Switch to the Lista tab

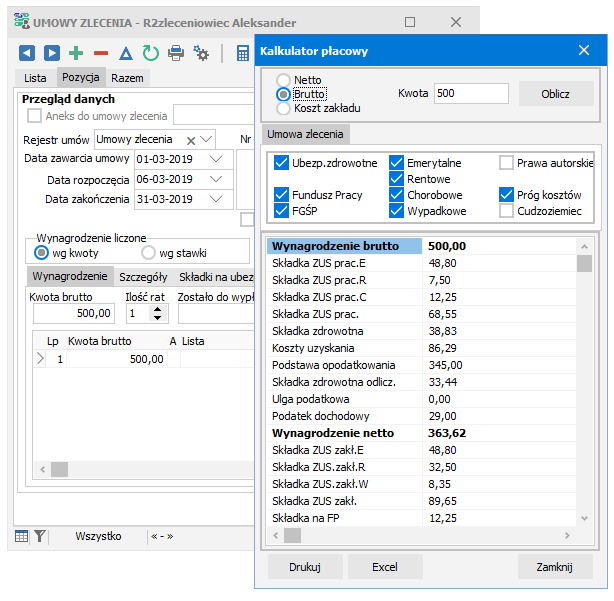click(35, 78)
